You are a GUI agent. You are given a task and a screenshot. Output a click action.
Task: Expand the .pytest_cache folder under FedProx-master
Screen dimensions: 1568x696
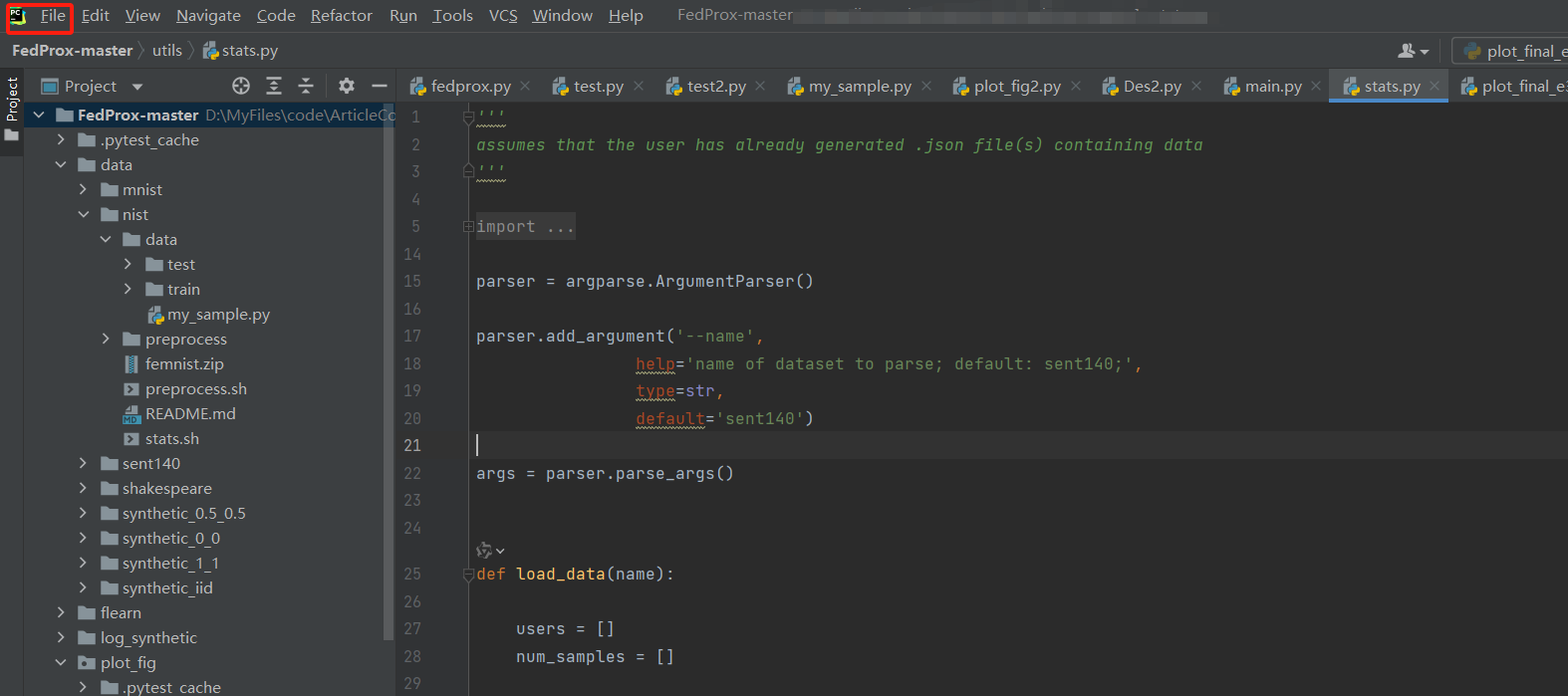(x=61, y=140)
